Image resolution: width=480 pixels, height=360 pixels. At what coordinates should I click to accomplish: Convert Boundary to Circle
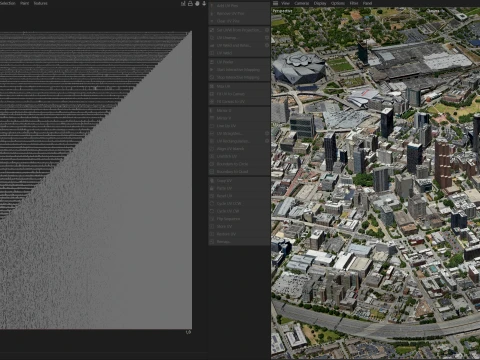click(239, 164)
